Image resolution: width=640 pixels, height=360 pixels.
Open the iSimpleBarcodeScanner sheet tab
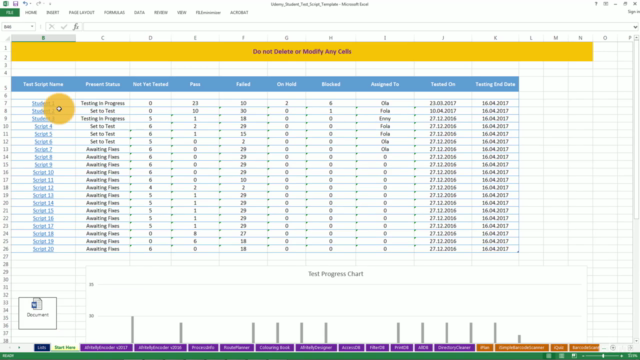(522, 348)
